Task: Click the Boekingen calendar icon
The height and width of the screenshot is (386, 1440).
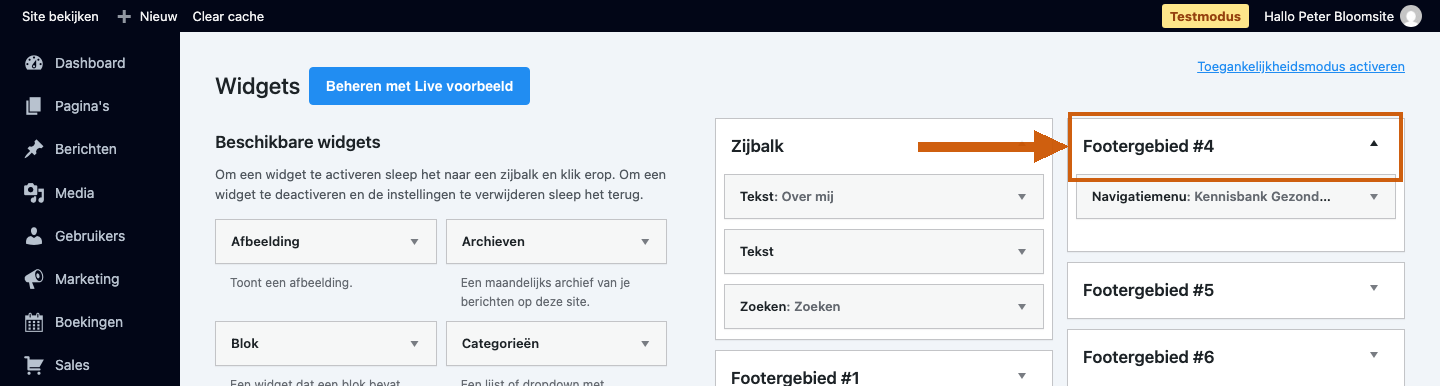Action: [34, 322]
